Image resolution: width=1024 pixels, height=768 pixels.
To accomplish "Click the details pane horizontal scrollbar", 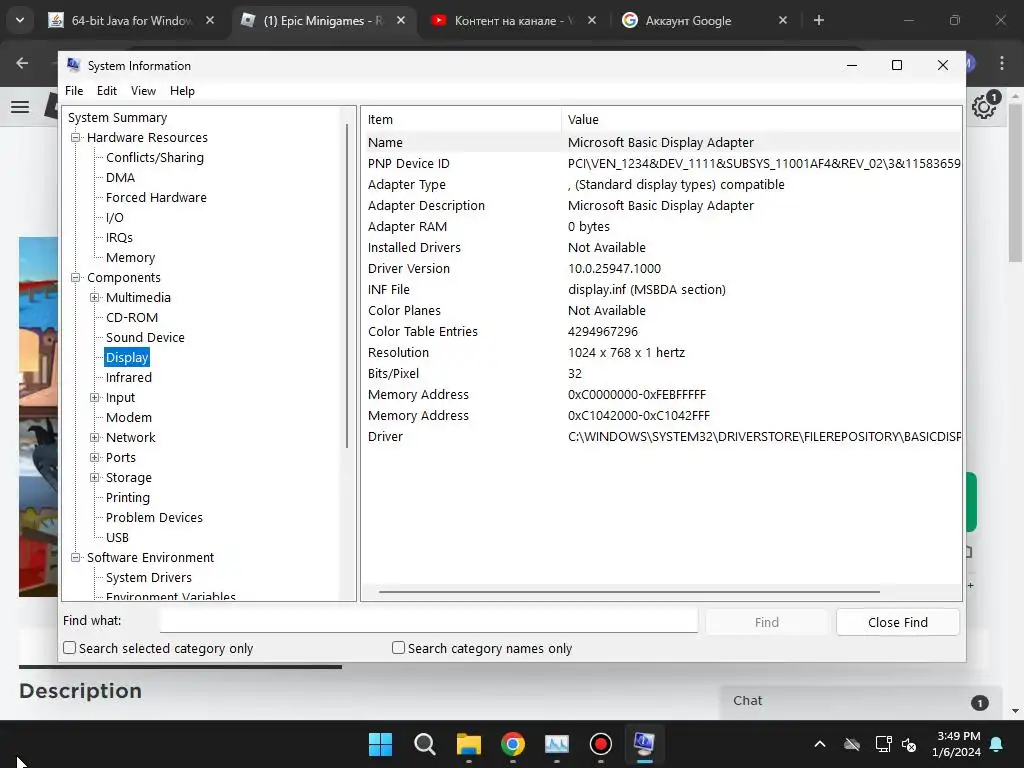I will tap(629, 592).
